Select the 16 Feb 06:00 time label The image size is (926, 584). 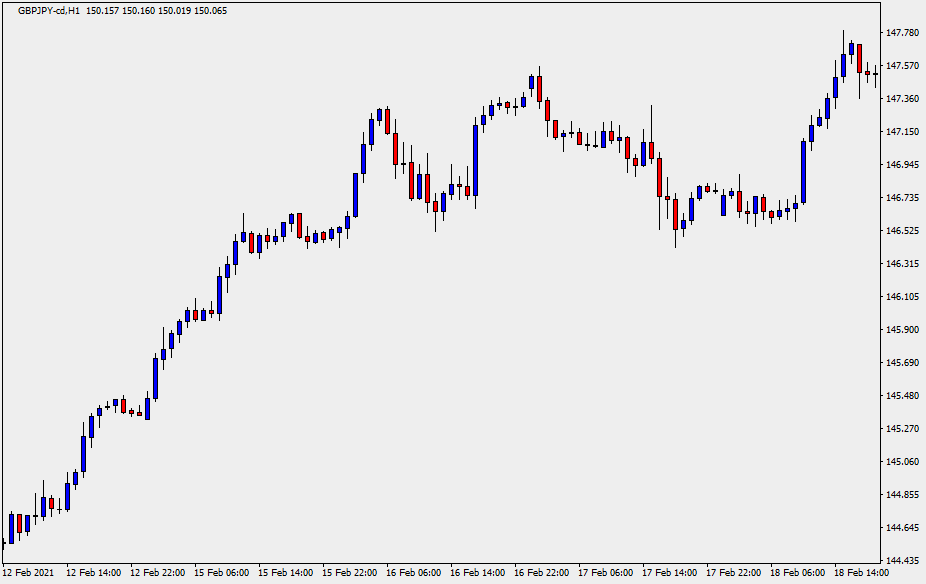(413, 573)
